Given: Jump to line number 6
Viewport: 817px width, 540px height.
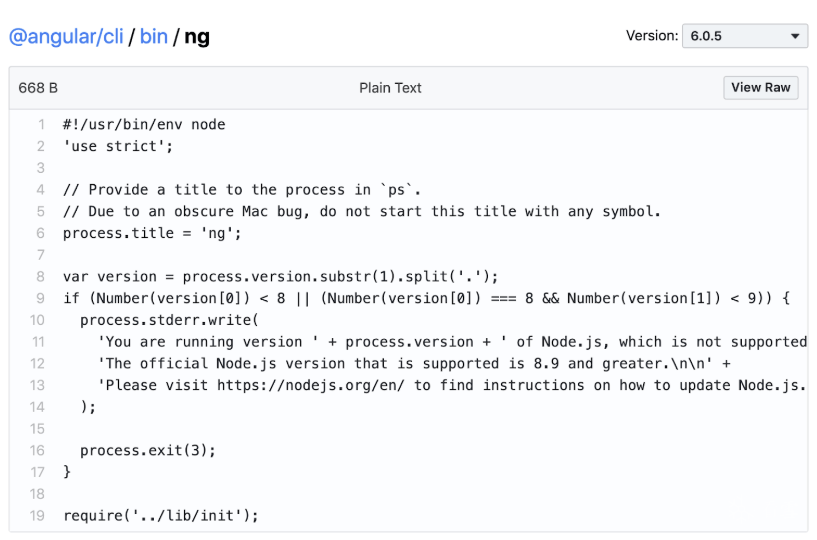Looking at the screenshot, I should click(41, 233).
